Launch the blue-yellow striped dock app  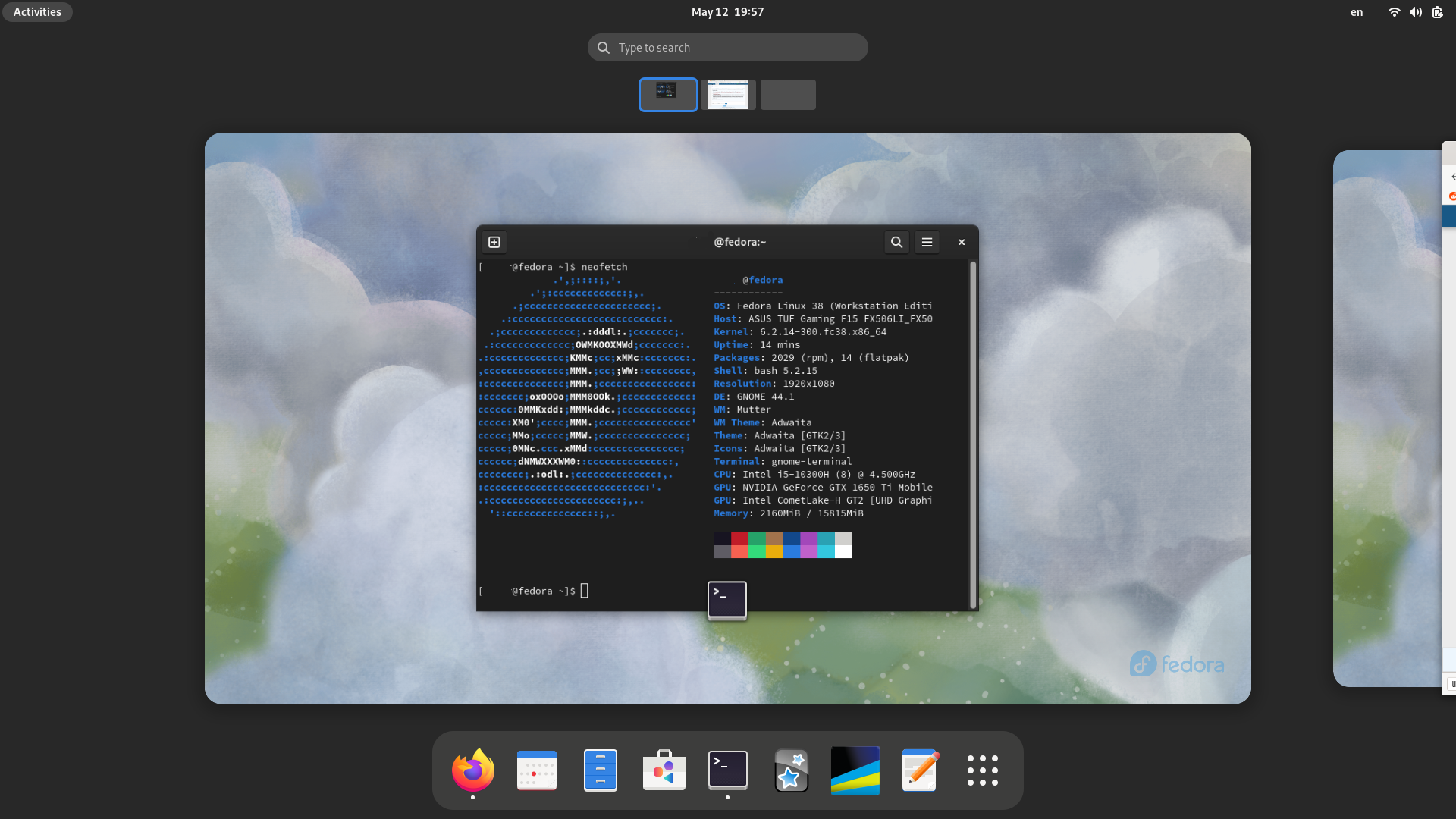click(855, 770)
